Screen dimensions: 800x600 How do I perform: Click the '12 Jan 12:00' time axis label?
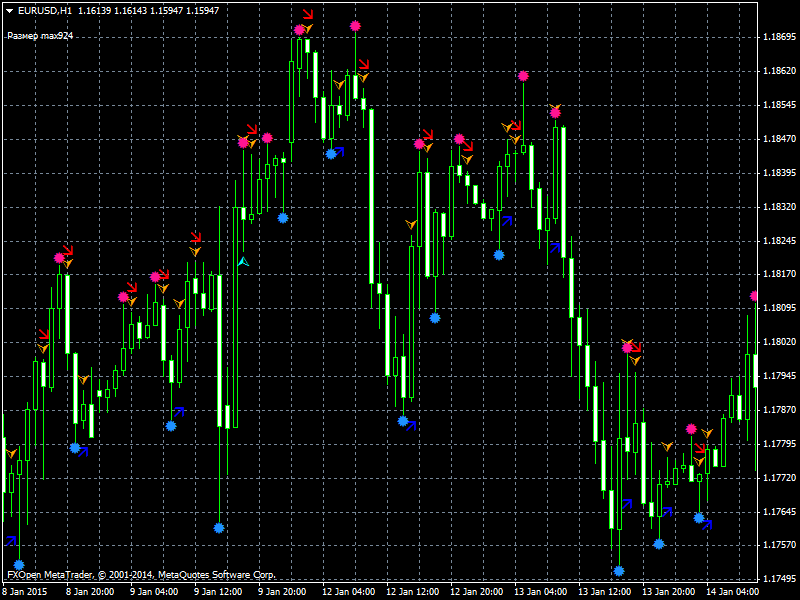click(413, 592)
